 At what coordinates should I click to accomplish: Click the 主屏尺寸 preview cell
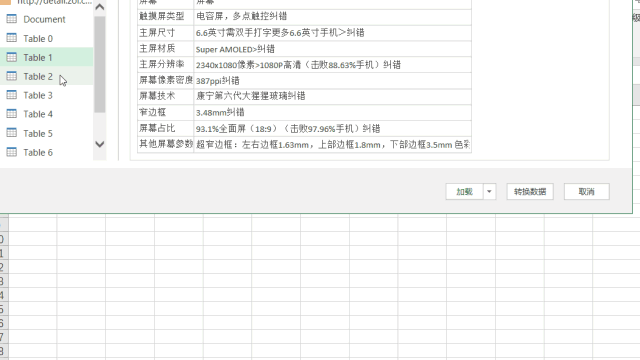pos(165,33)
